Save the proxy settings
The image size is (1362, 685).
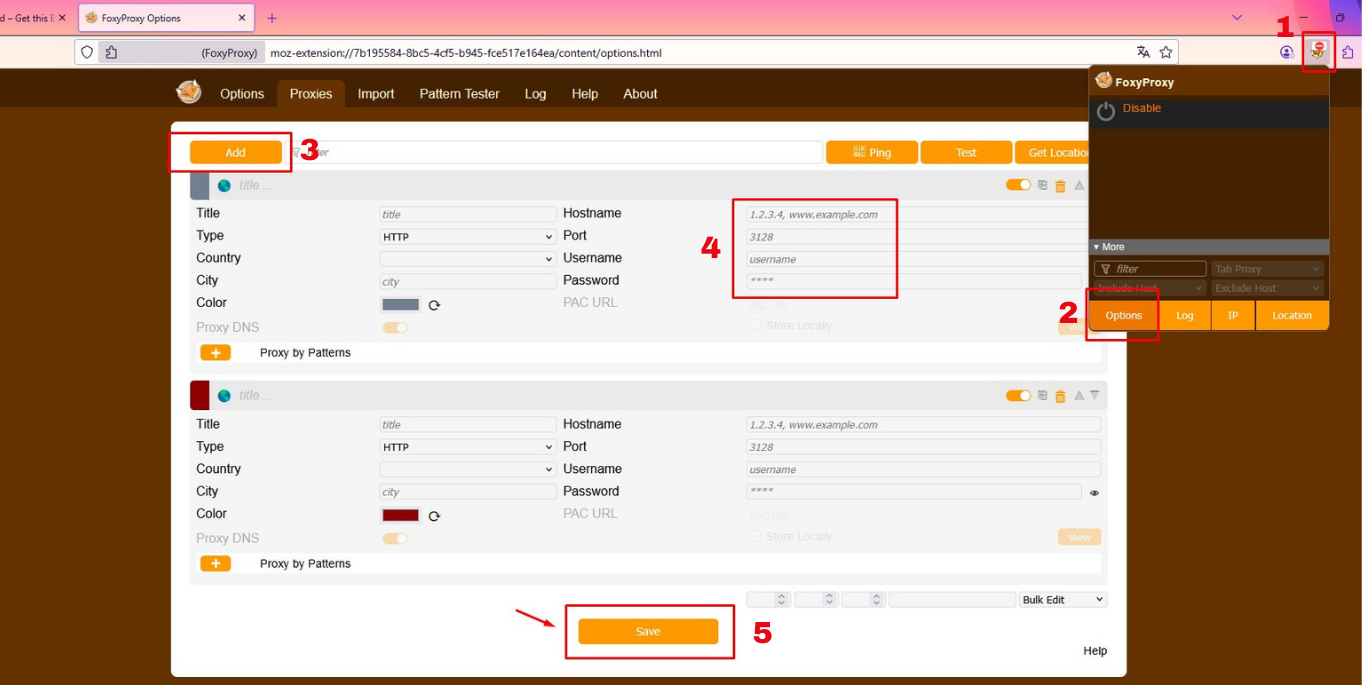[648, 631]
